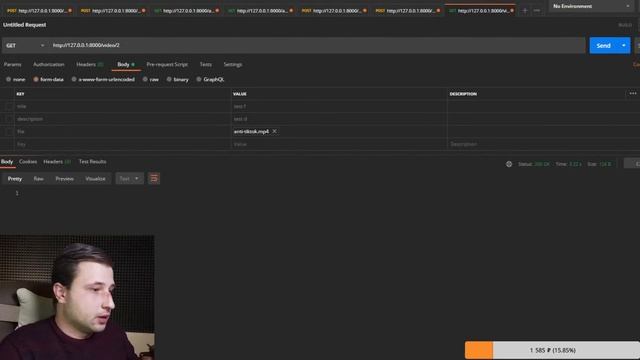
Task: Click the empty Key input cell
Action: click(x=122, y=144)
